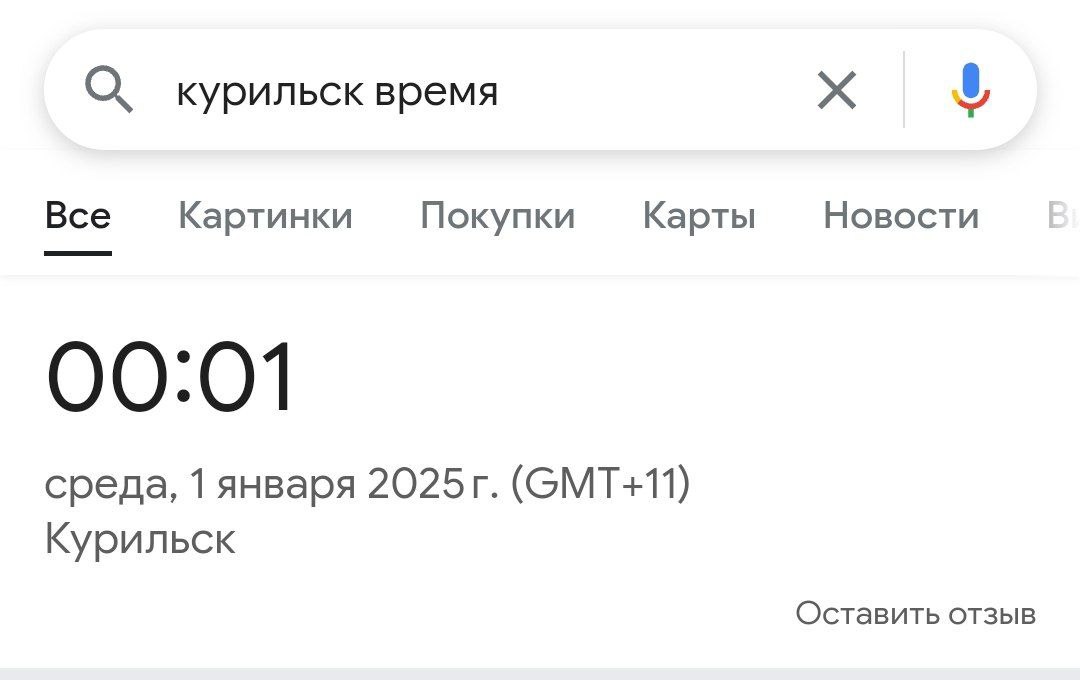This screenshot has width=1080, height=680.
Task: Open the 'Покупки' tab
Action: (x=498, y=215)
